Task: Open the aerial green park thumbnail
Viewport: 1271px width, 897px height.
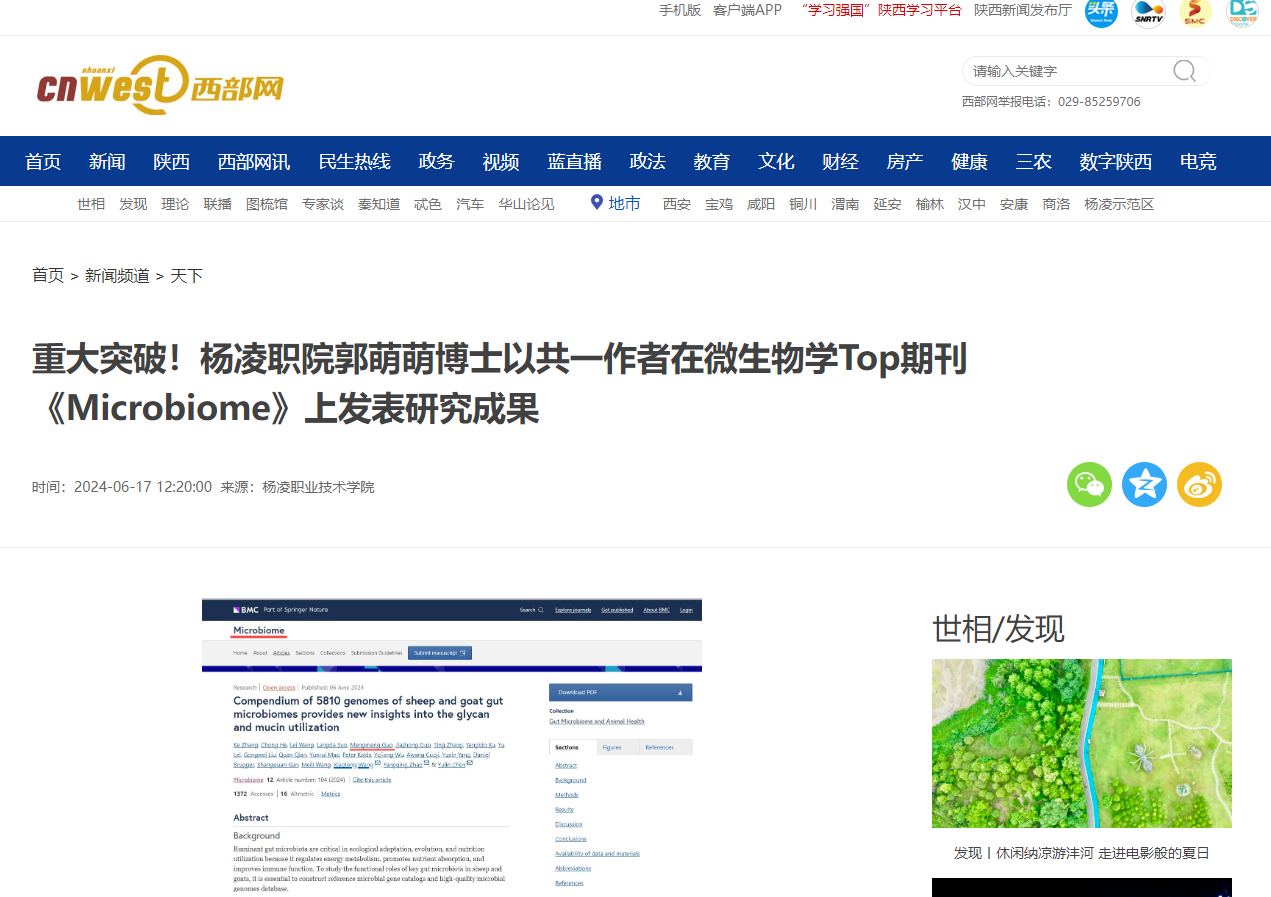Action: (x=1081, y=743)
